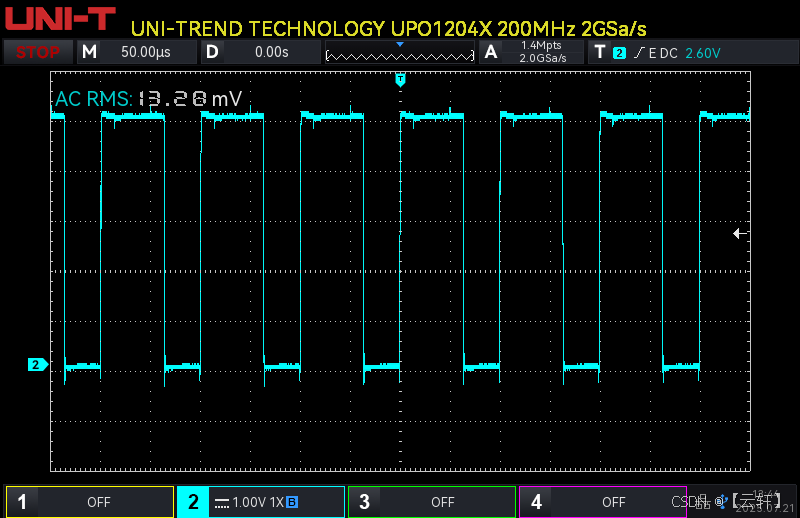The height and width of the screenshot is (518, 800).
Task: Click the channel 2 ground level marker
Action: [37, 364]
